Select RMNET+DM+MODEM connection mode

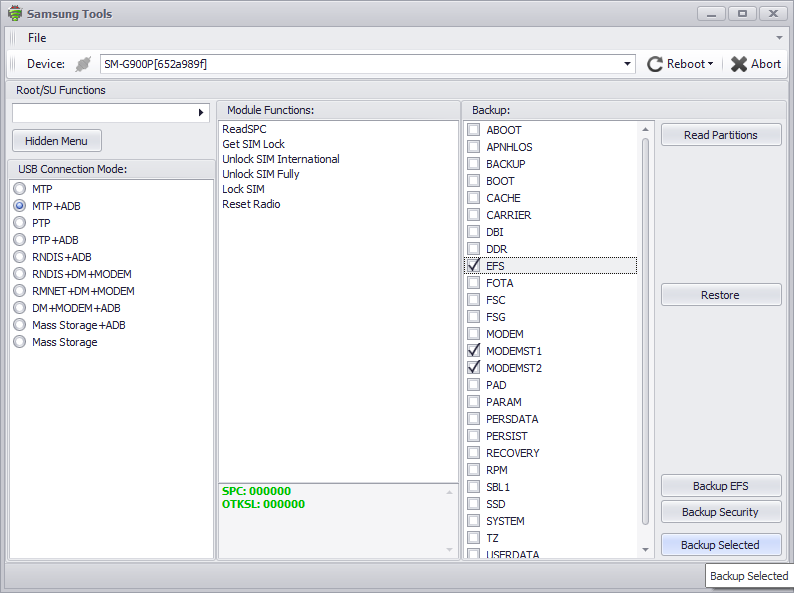coord(20,291)
